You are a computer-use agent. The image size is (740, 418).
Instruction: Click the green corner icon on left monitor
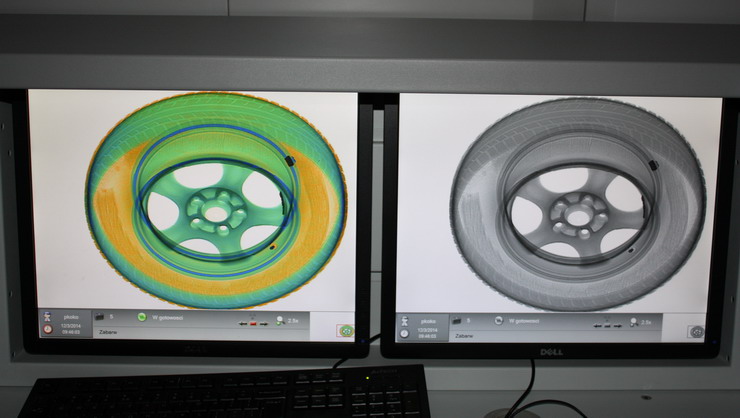pos(345,330)
